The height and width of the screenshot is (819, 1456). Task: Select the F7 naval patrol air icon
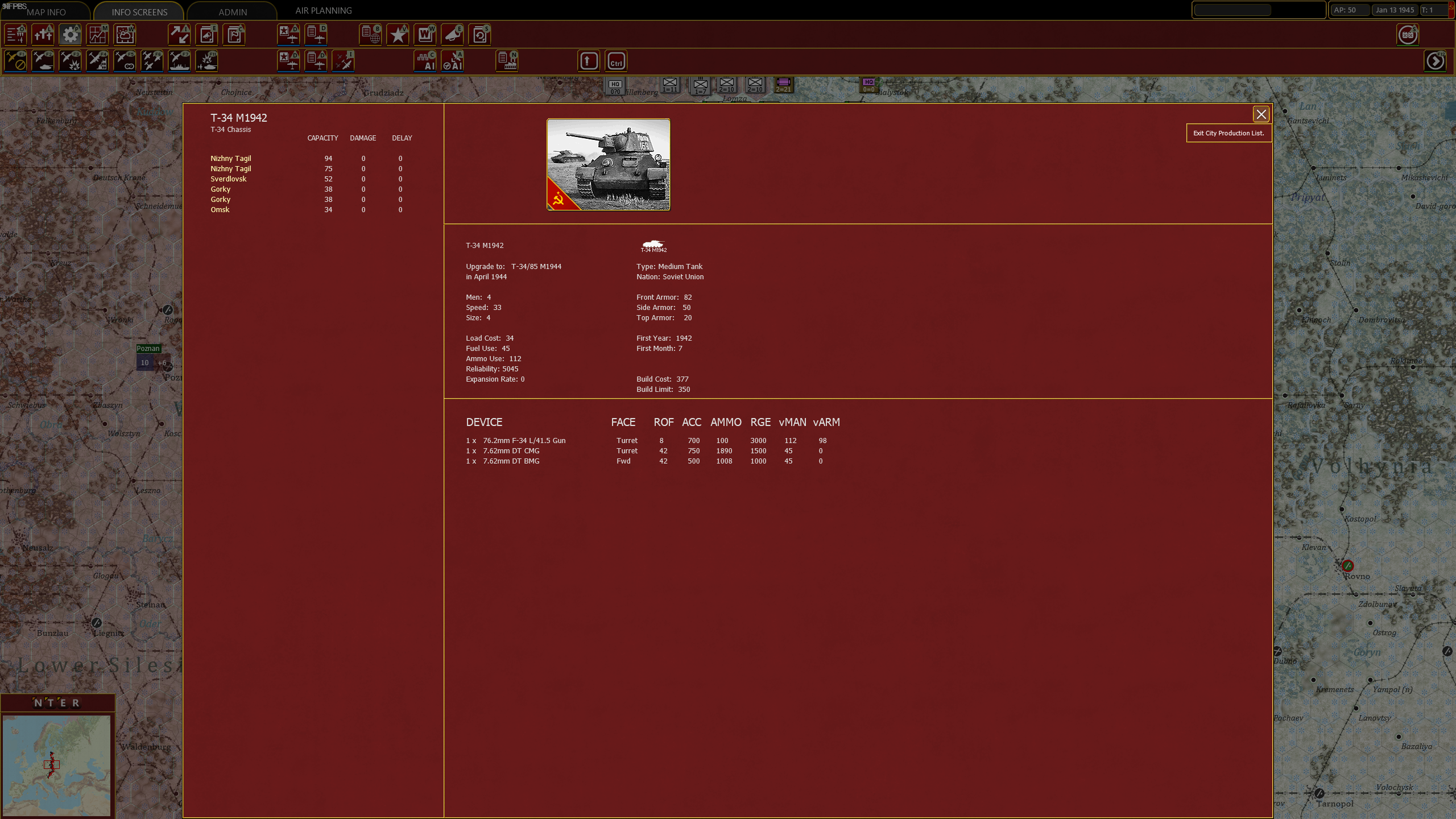tap(179, 61)
